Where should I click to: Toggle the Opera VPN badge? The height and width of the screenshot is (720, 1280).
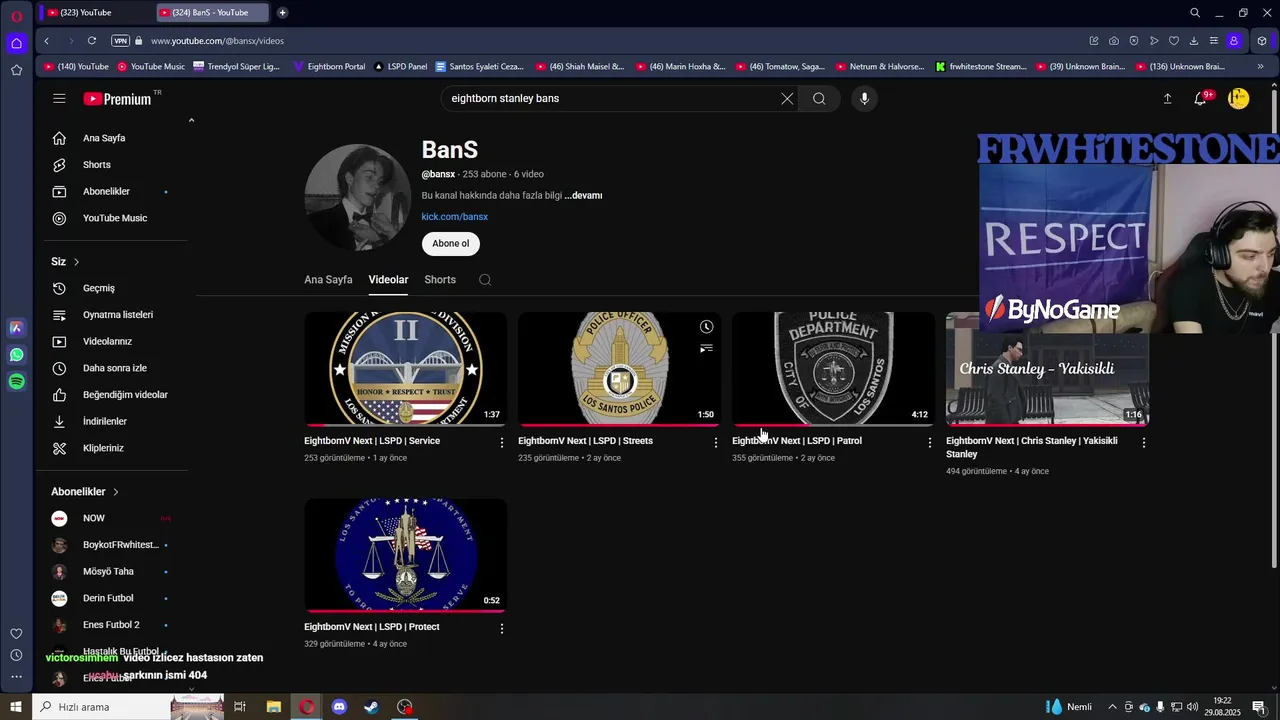coord(121,41)
